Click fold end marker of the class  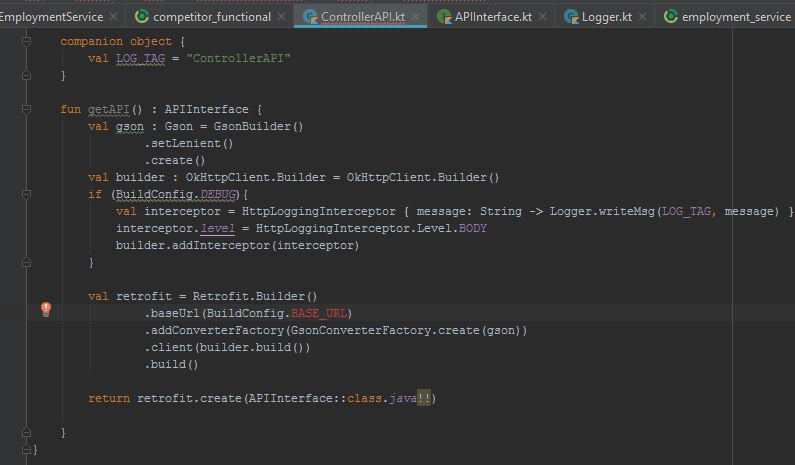(26, 449)
